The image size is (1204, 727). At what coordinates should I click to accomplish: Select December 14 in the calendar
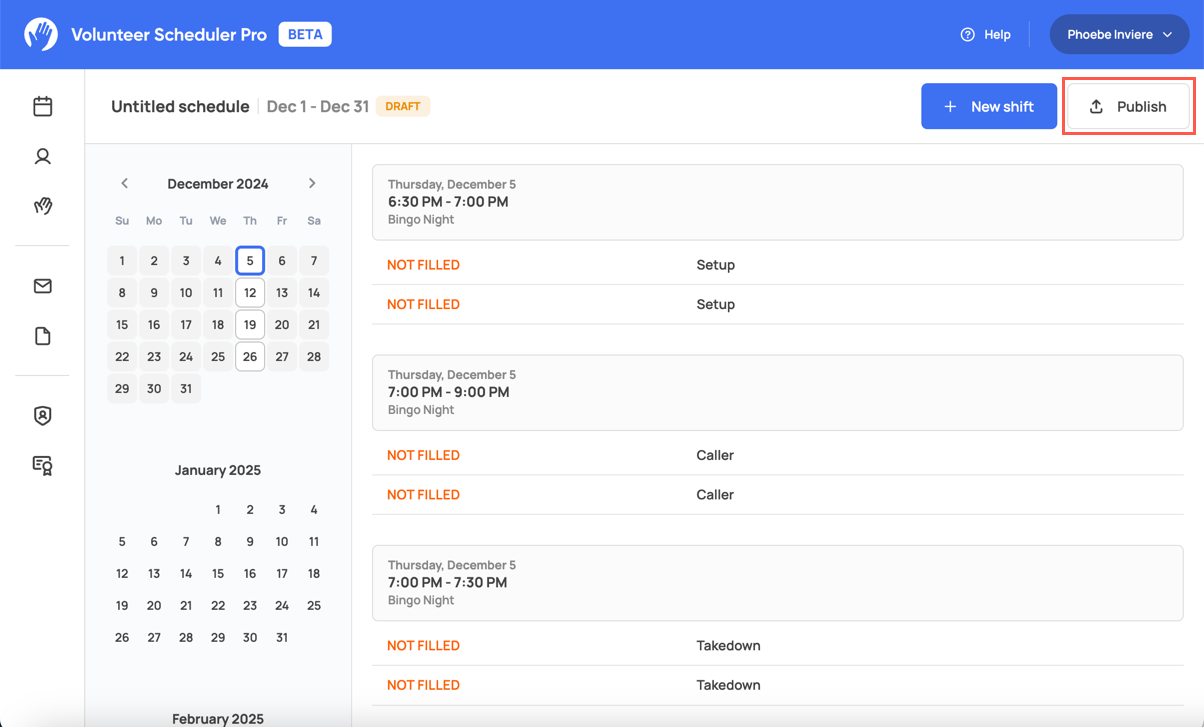coord(314,292)
